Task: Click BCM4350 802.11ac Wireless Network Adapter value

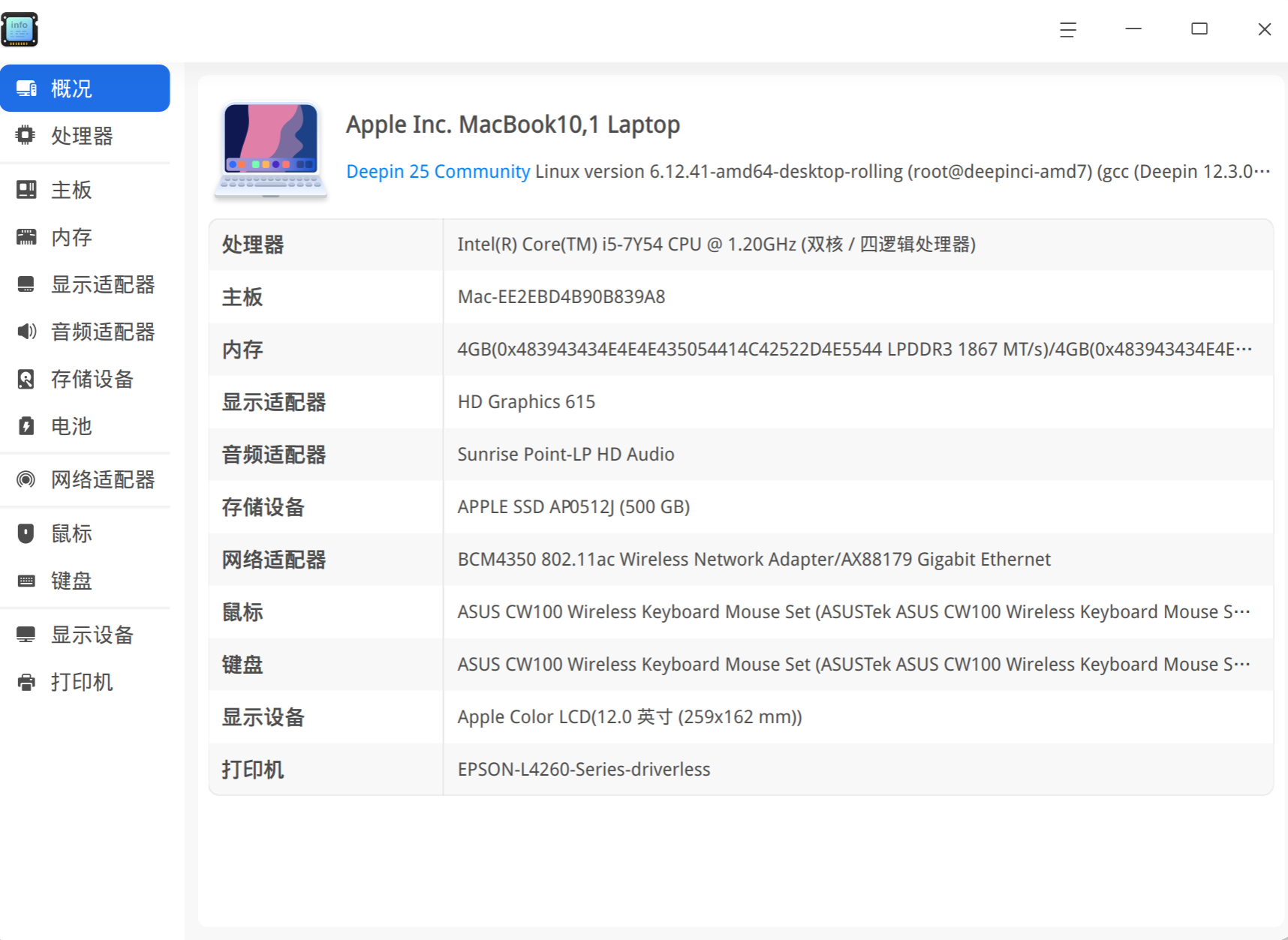Action: click(754, 560)
